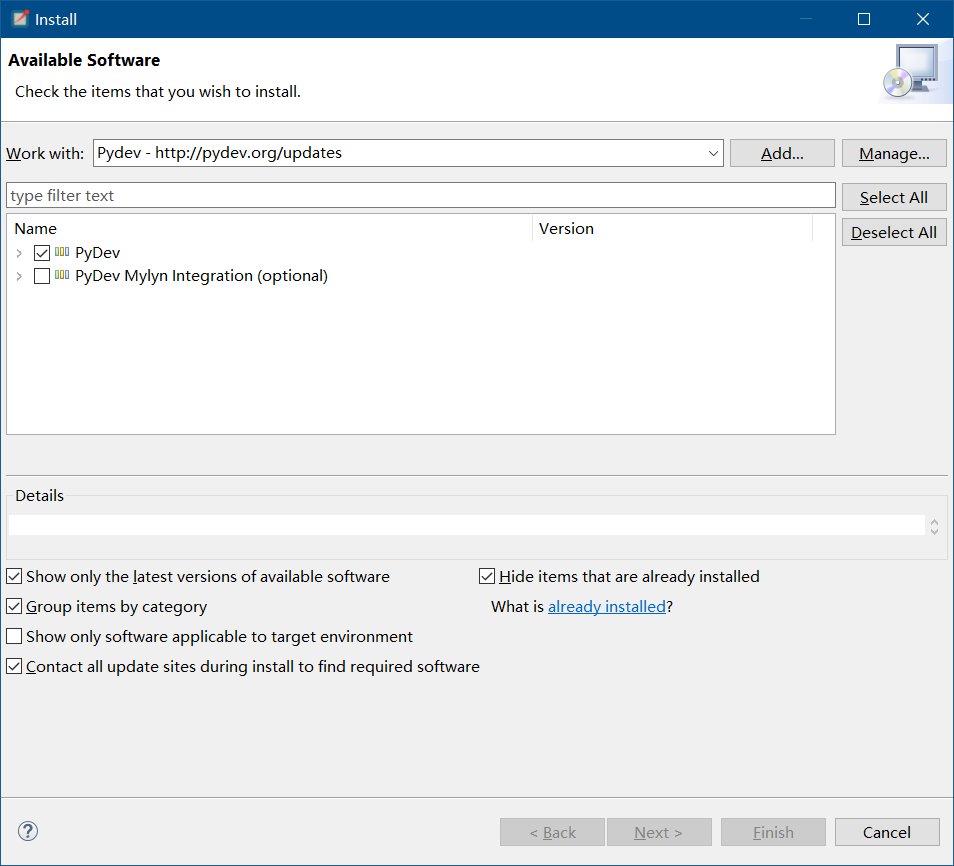Toggle Contact all update sites checkbox
This screenshot has width=954, height=866.
(14, 666)
